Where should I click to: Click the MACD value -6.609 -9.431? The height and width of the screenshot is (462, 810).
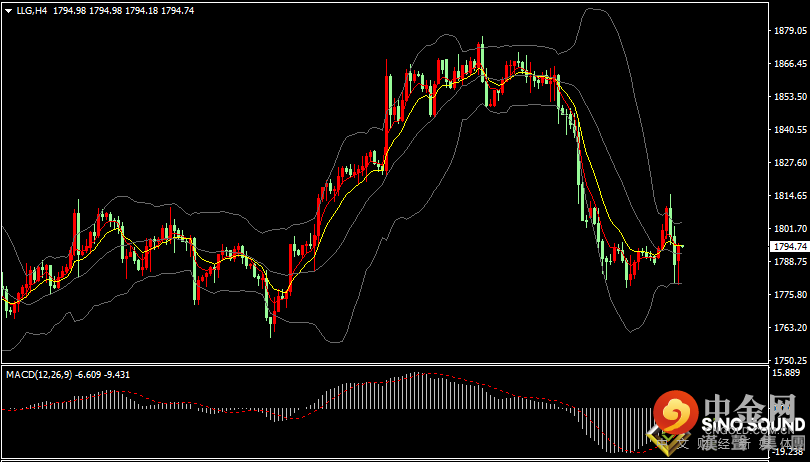(103, 375)
